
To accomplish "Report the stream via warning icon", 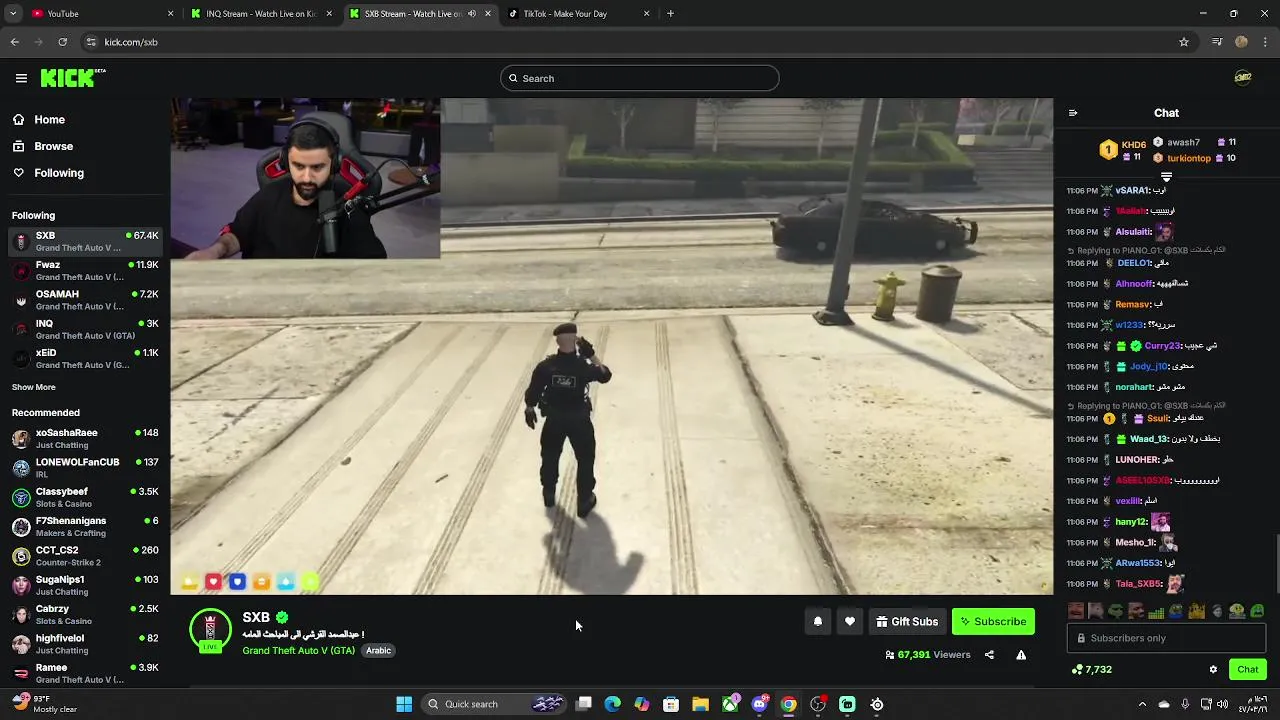I will coord(1021,655).
